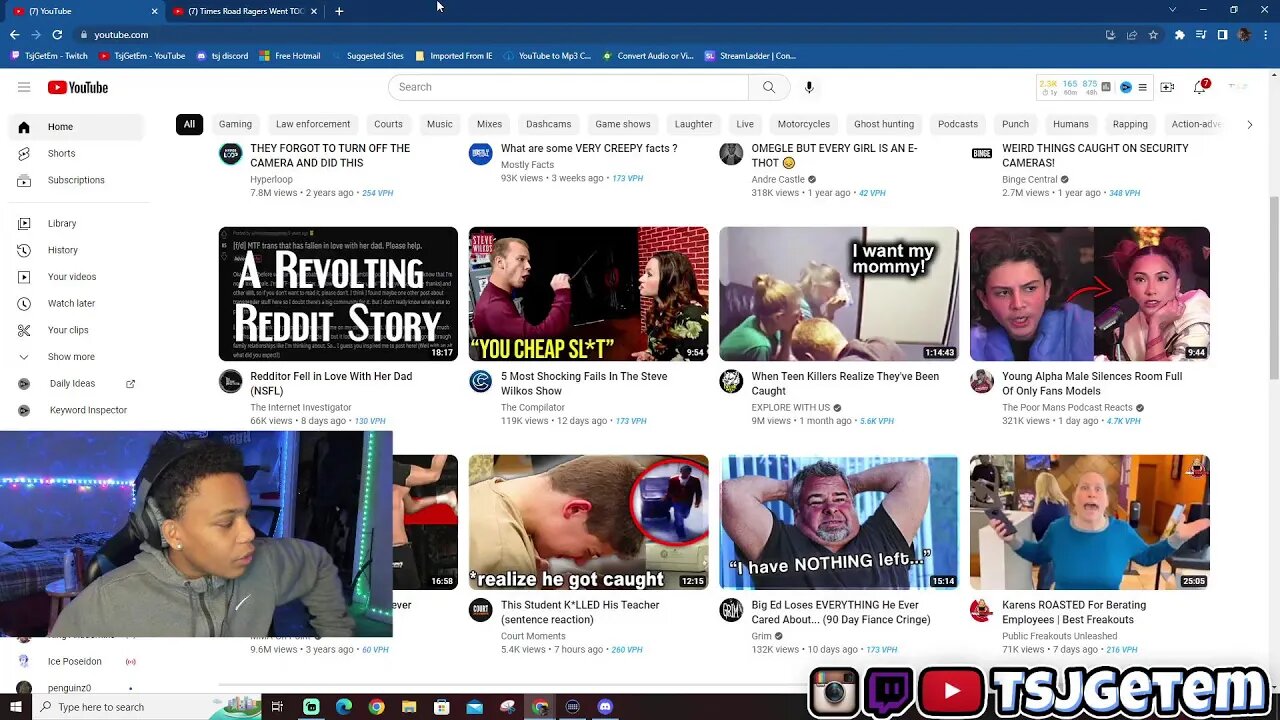Open the browser Extensions puzzle icon
The image size is (1280, 720).
1179,35
